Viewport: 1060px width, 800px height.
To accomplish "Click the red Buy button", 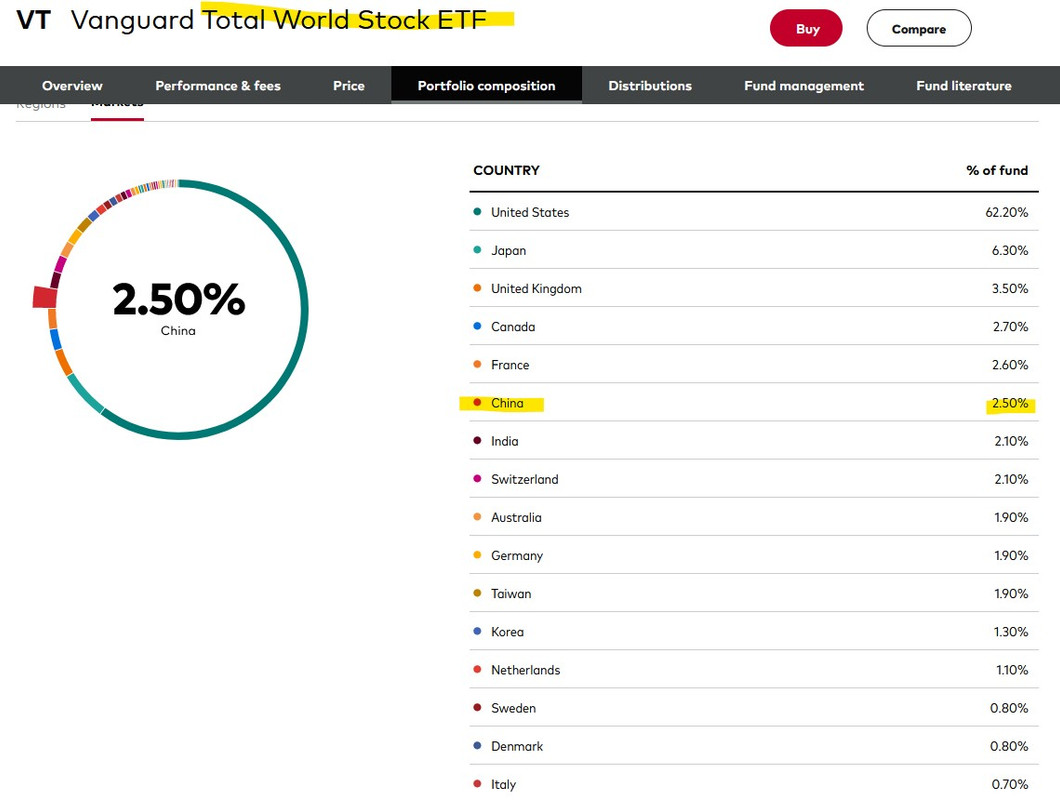I will click(x=806, y=28).
